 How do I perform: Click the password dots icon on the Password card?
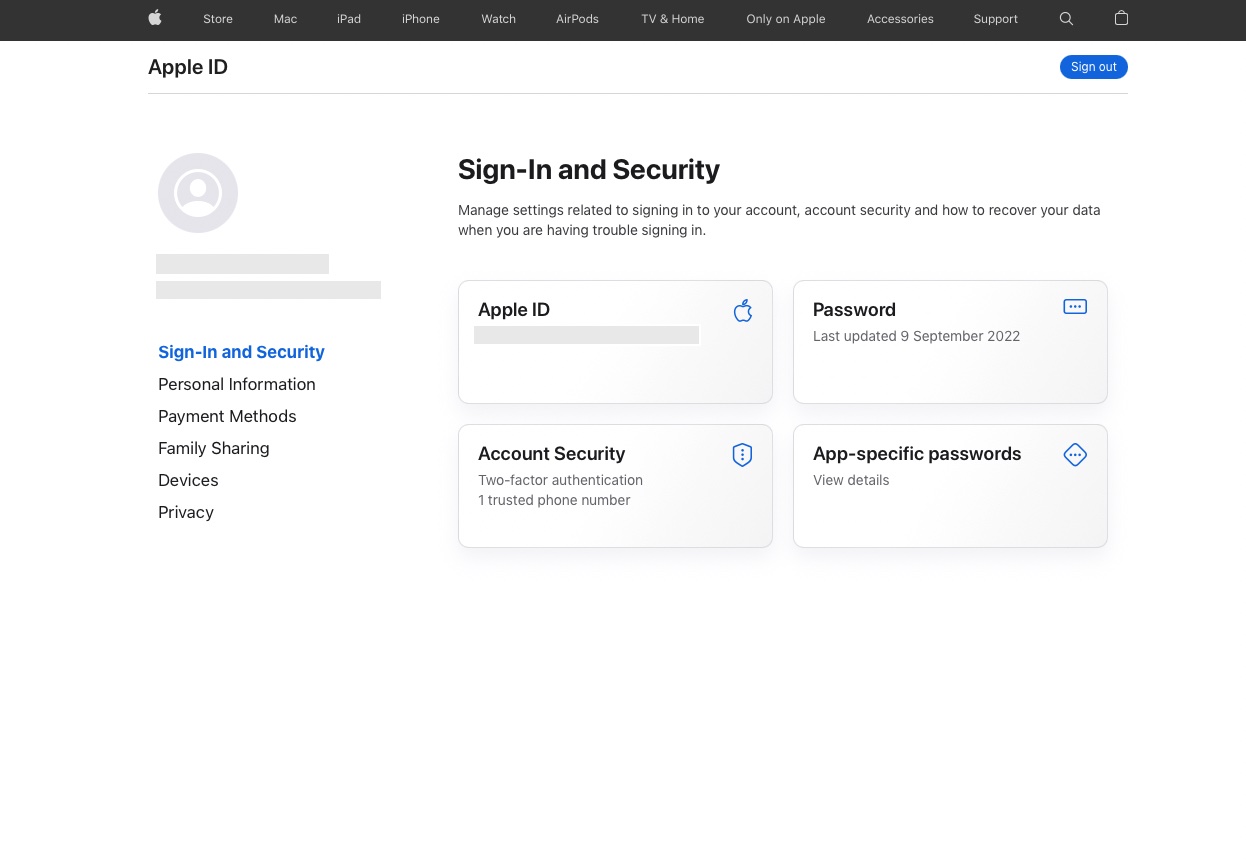coord(1075,306)
